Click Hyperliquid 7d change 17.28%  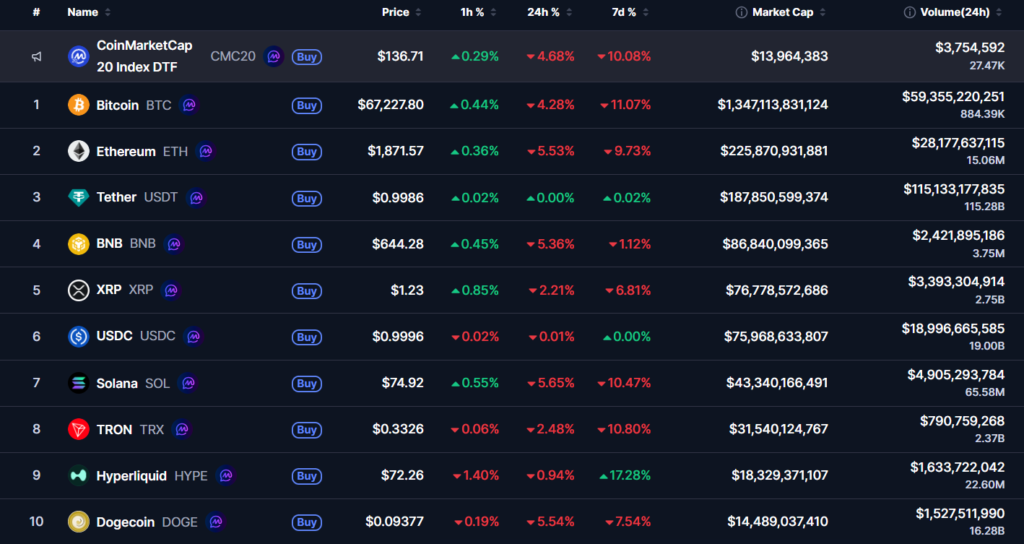(625, 475)
